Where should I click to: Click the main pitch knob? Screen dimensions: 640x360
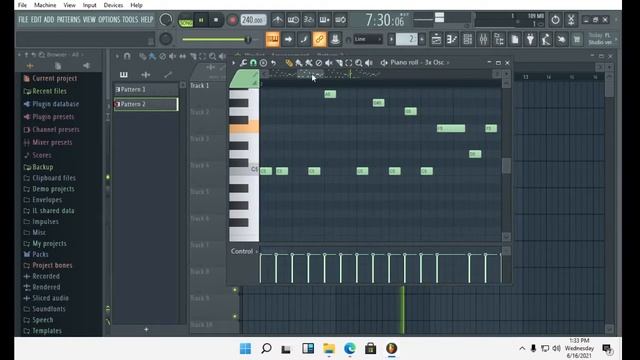pyautogui.click(x=165, y=39)
